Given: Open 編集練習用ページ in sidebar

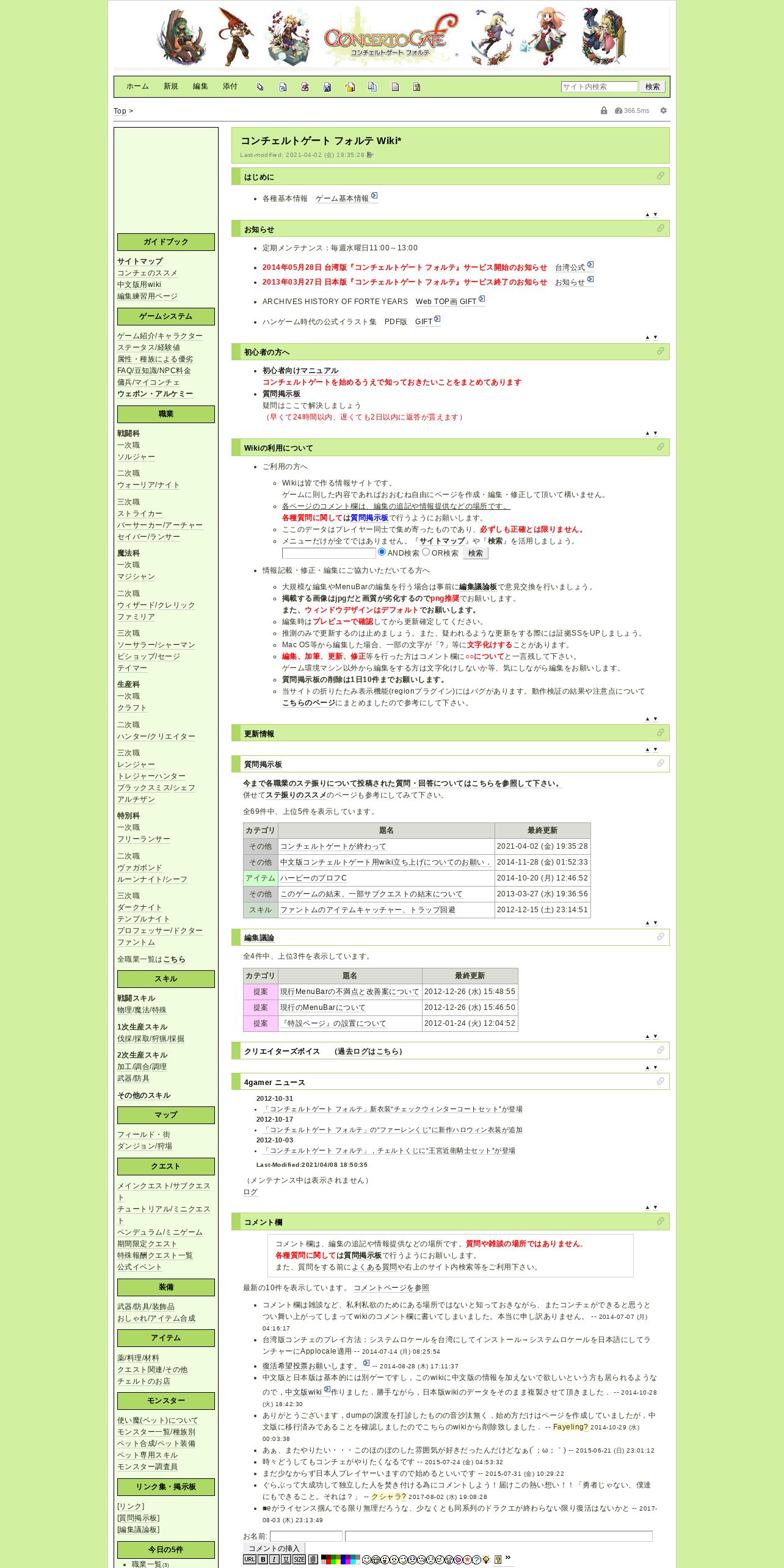Looking at the screenshot, I should click(147, 296).
